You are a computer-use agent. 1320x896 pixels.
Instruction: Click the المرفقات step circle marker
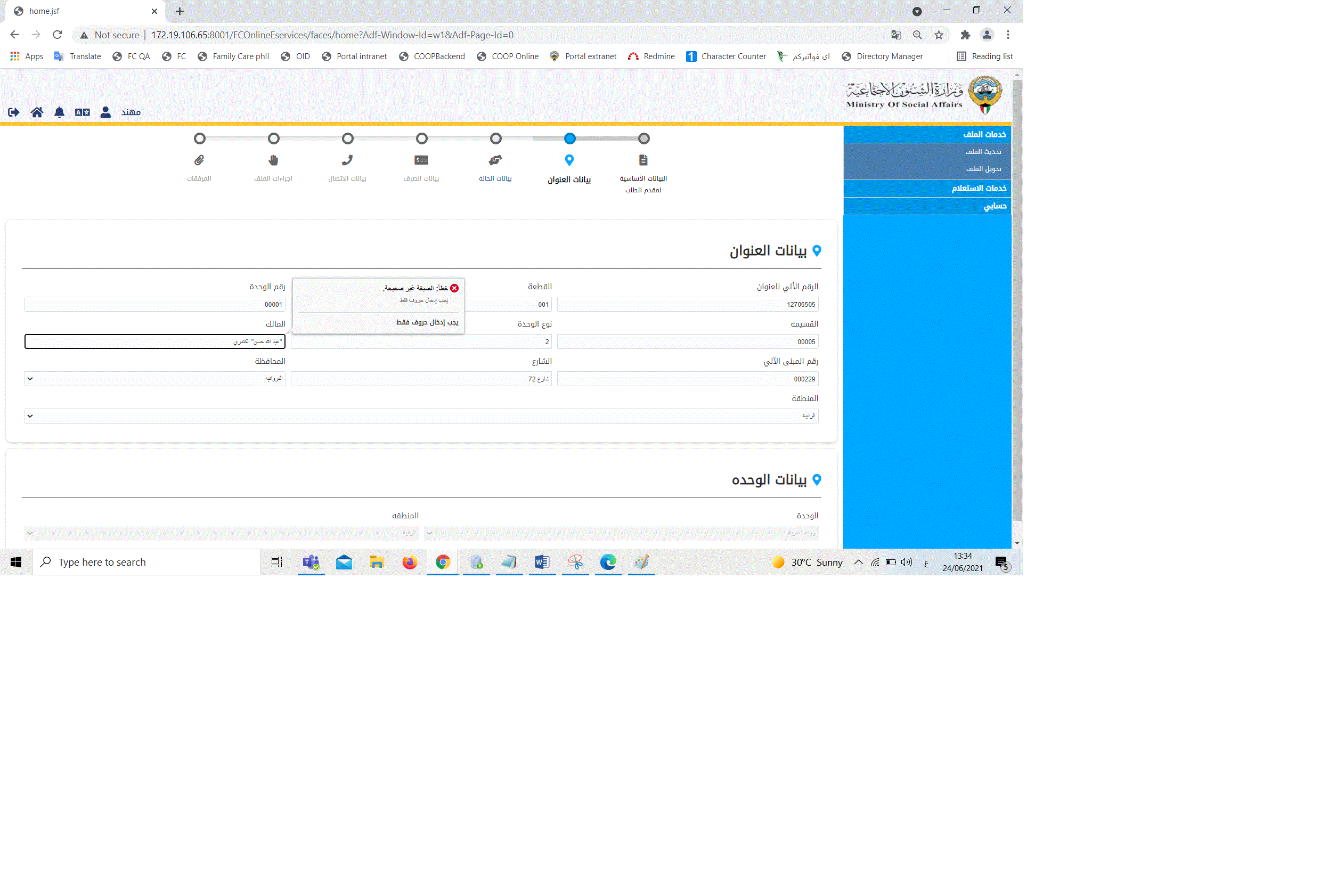coord(199,139)
